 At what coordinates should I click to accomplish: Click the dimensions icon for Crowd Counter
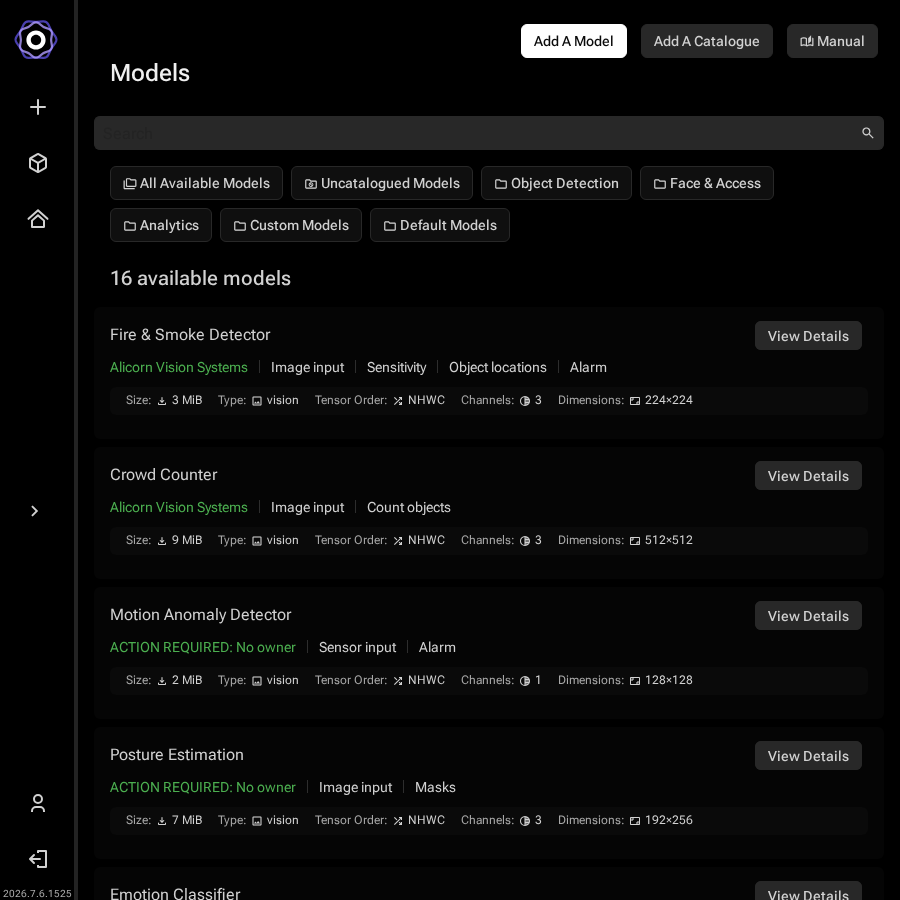635,541
